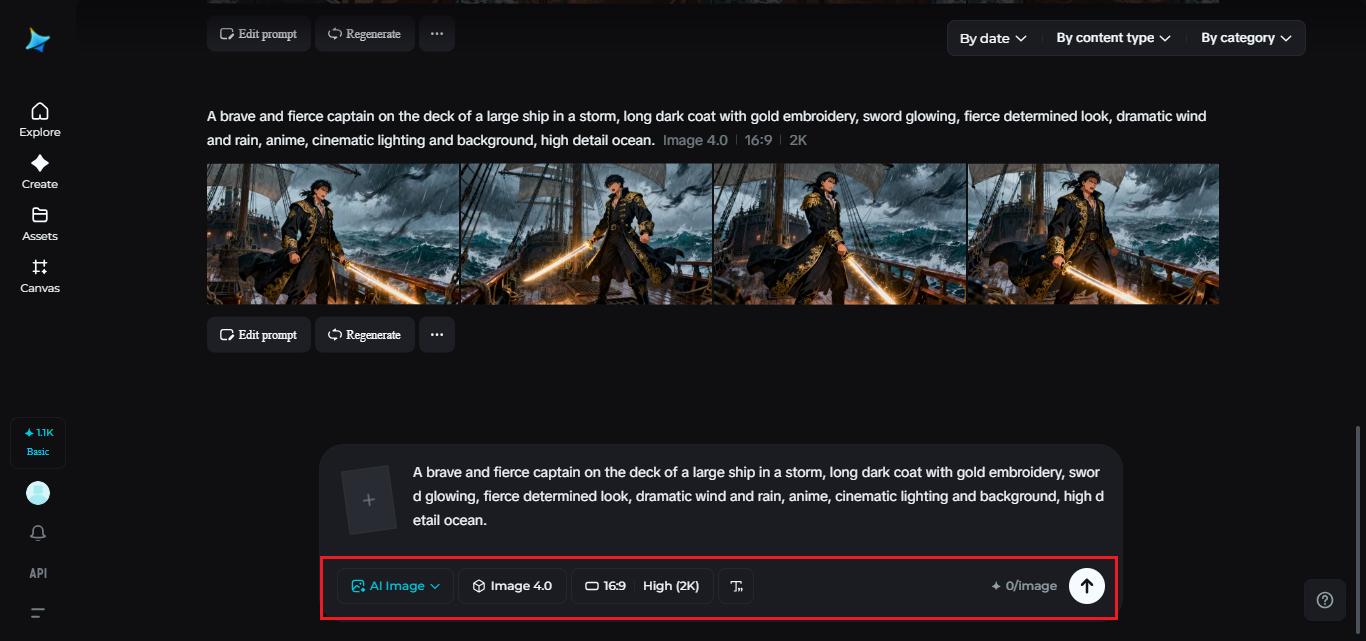Click Edit prompt below the captain images
1366x641 pixels.
(259, 335)
